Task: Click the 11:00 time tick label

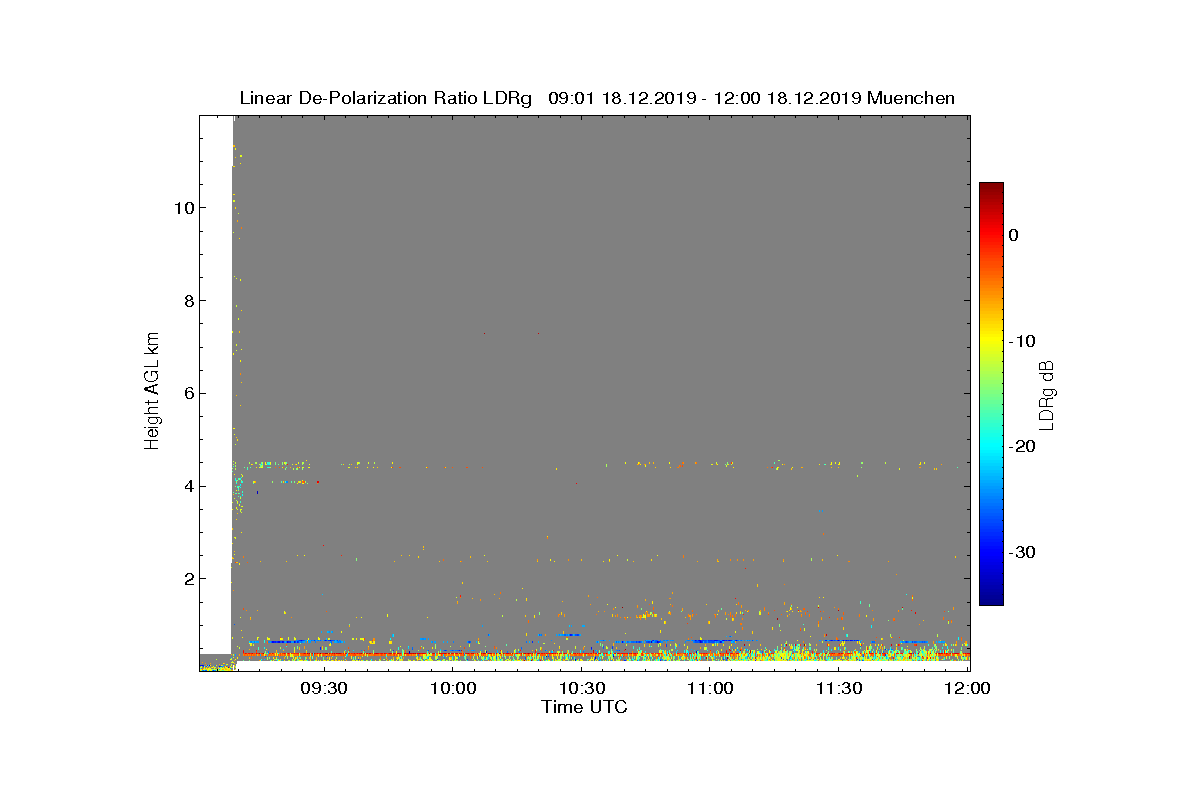Action: (711, 689)
